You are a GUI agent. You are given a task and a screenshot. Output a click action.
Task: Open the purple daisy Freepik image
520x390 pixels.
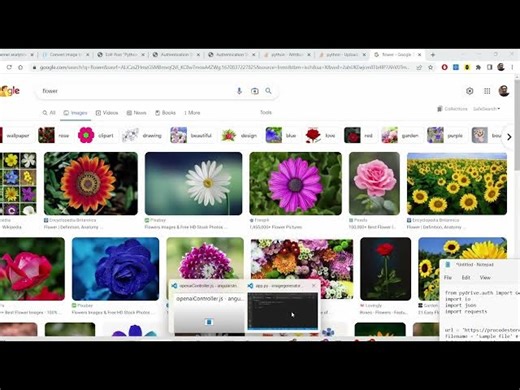(295, 183)
